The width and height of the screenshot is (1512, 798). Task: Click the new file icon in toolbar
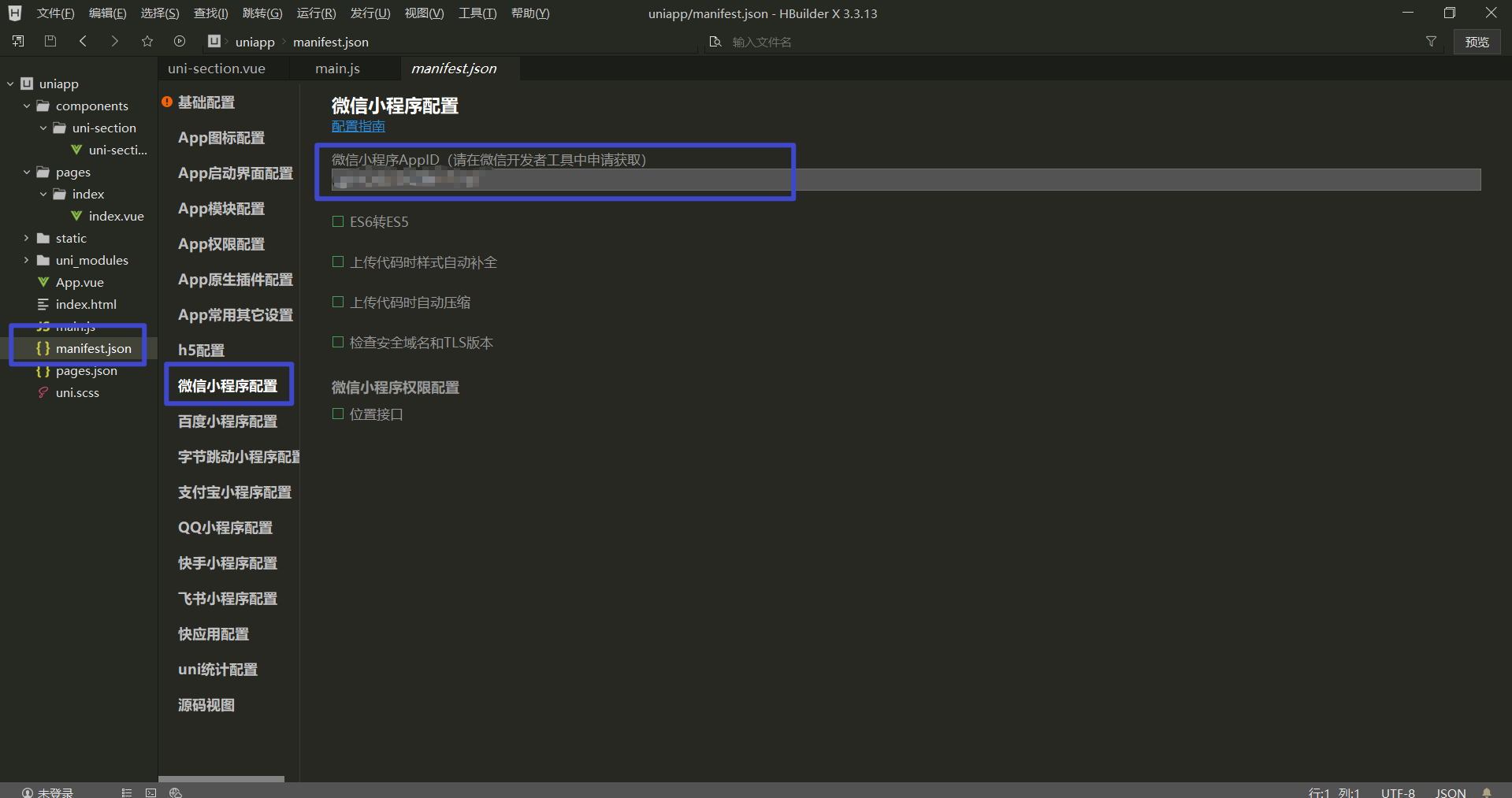pos(18,41)
